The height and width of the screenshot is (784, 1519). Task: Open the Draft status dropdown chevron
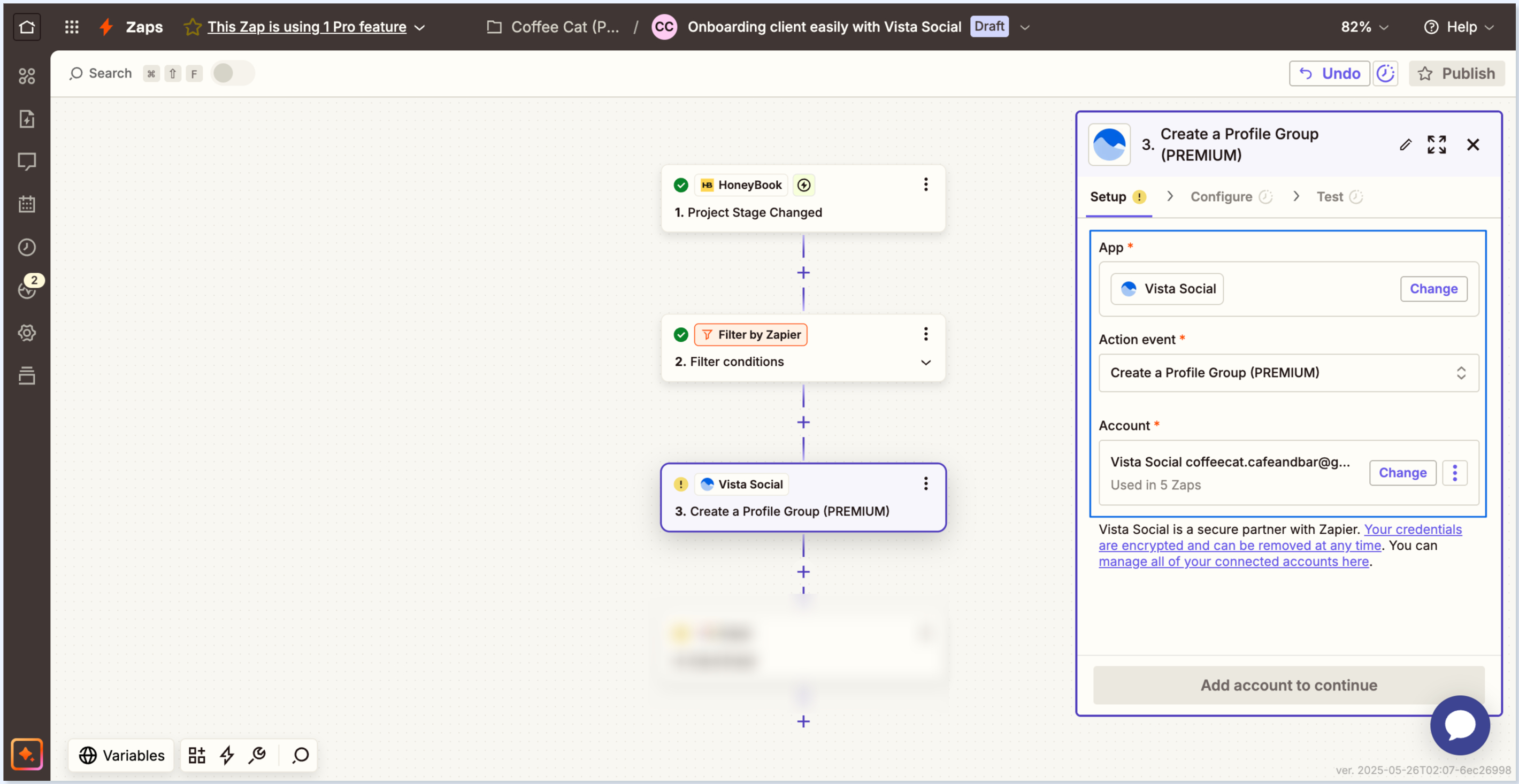tap(1025, 27)
